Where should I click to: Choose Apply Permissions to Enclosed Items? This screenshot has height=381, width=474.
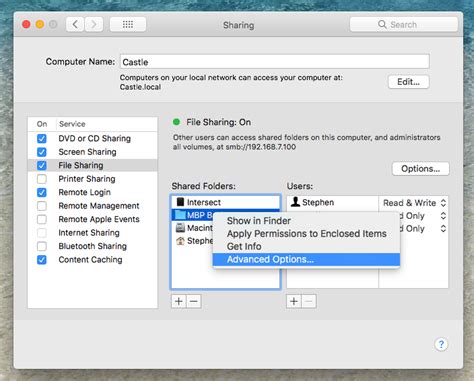[306, 234]
